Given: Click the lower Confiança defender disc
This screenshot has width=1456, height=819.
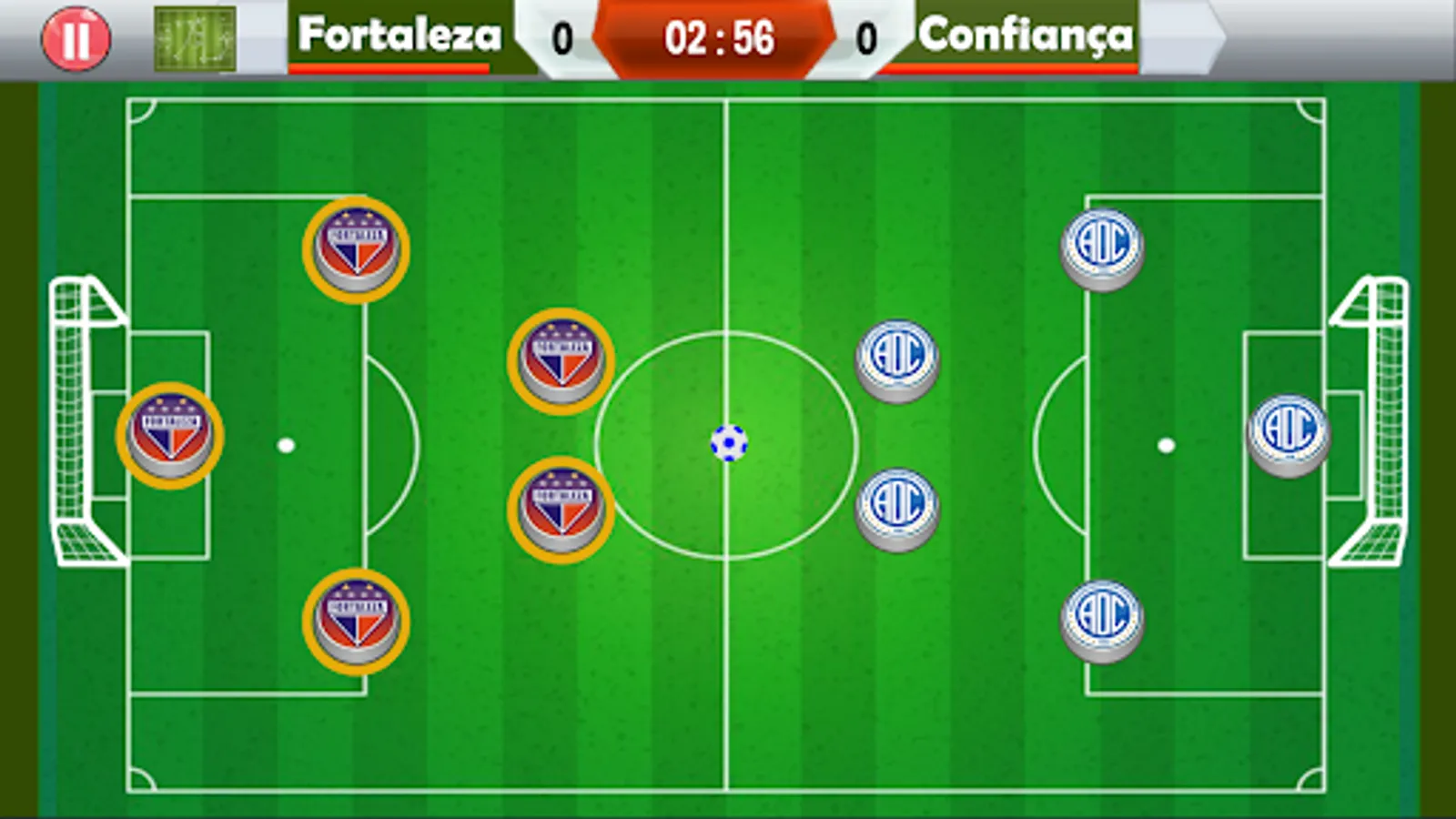Looking at the screenshot, I should click(x=1102, y=622).
